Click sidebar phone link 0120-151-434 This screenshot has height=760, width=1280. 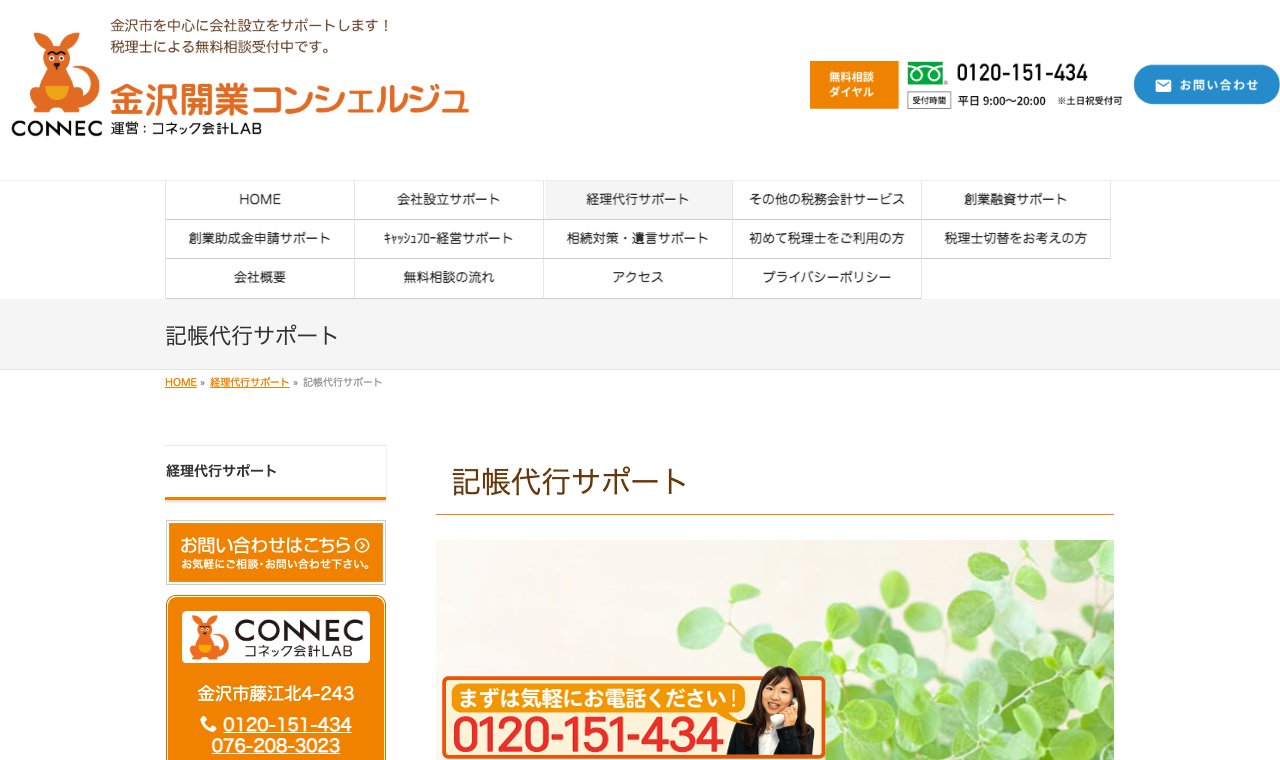(287, 725)
